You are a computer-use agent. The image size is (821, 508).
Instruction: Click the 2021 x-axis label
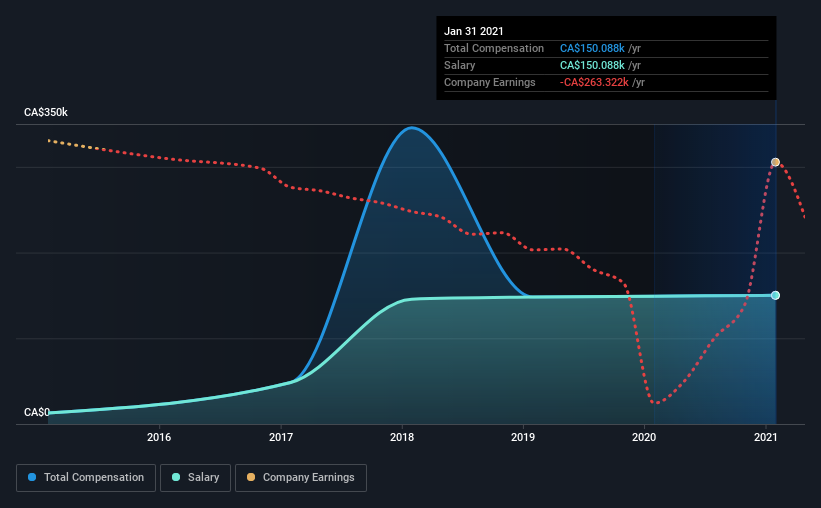tap(765, 437)
